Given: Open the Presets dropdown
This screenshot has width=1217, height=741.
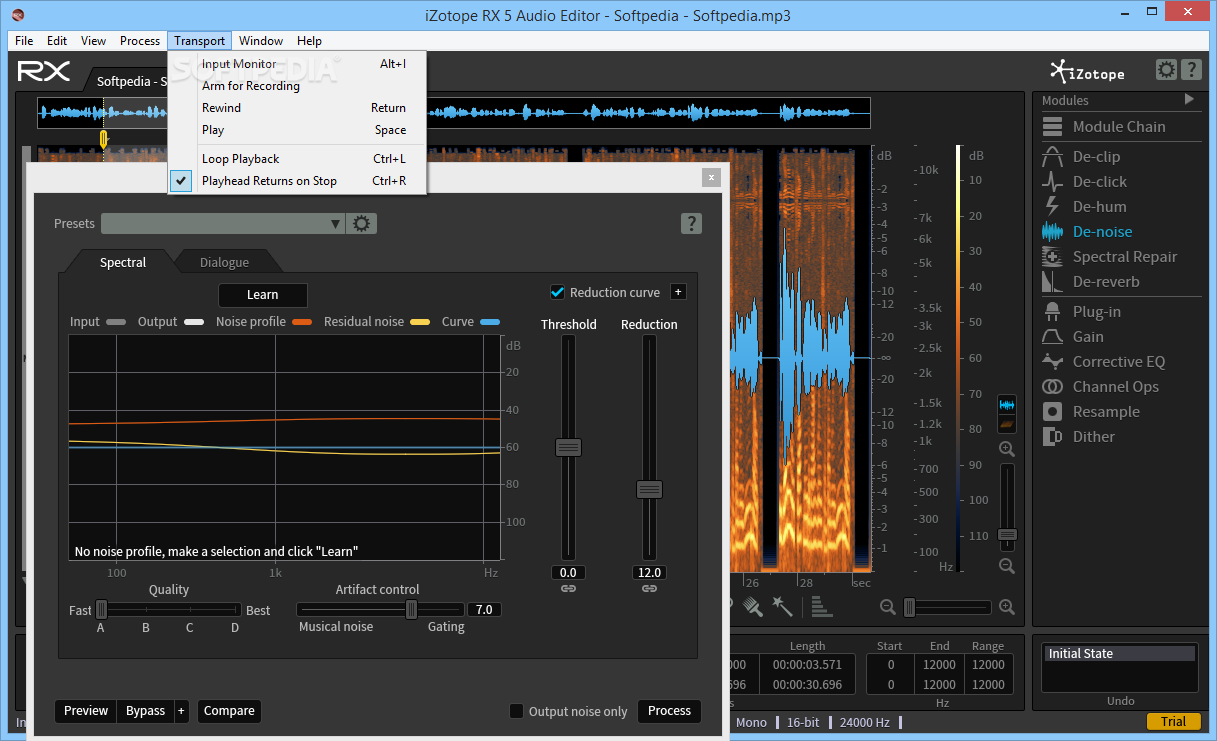Looking at the screenshot, I should [223, 224].
